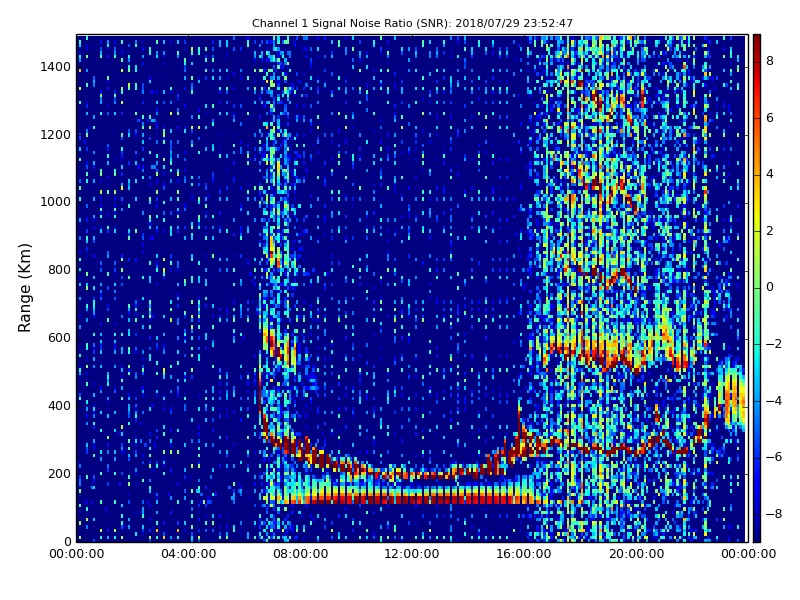The image size is (800, 600).
Task: Click the 1400 range tick label
Action: (55, 67)
